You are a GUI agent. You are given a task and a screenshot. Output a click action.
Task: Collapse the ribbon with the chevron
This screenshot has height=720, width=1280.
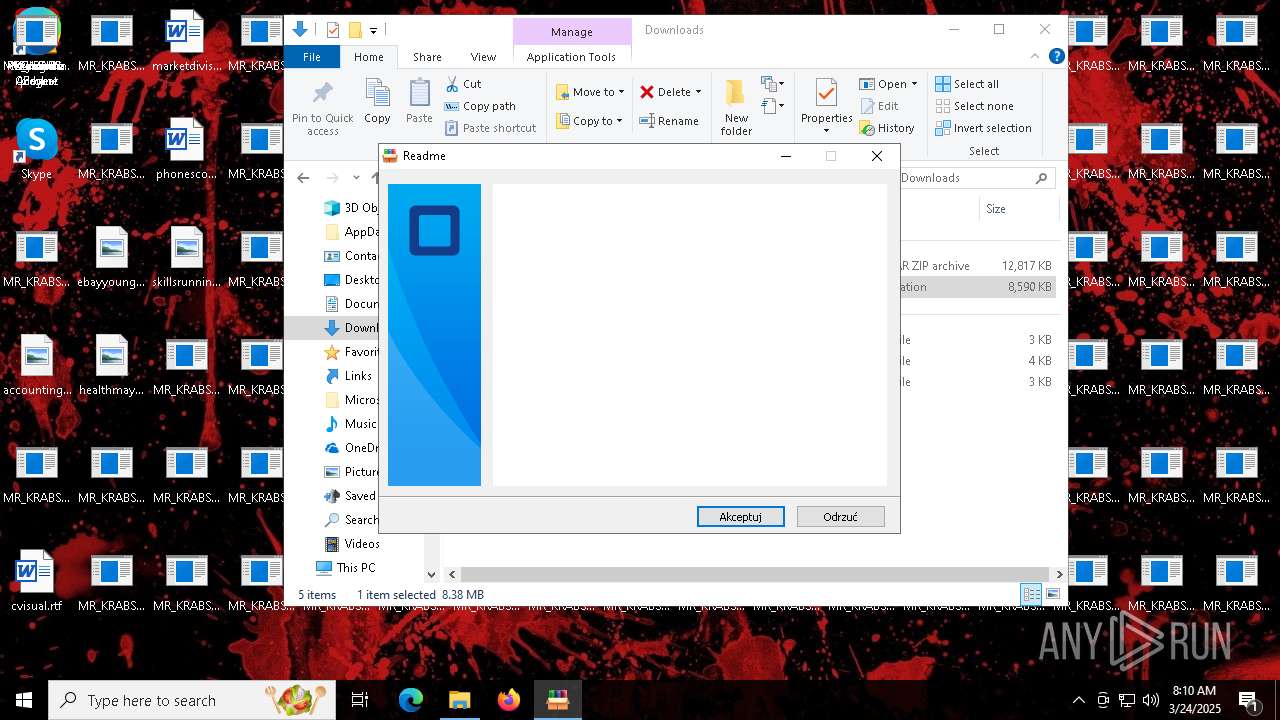[x=1035, y=56]
